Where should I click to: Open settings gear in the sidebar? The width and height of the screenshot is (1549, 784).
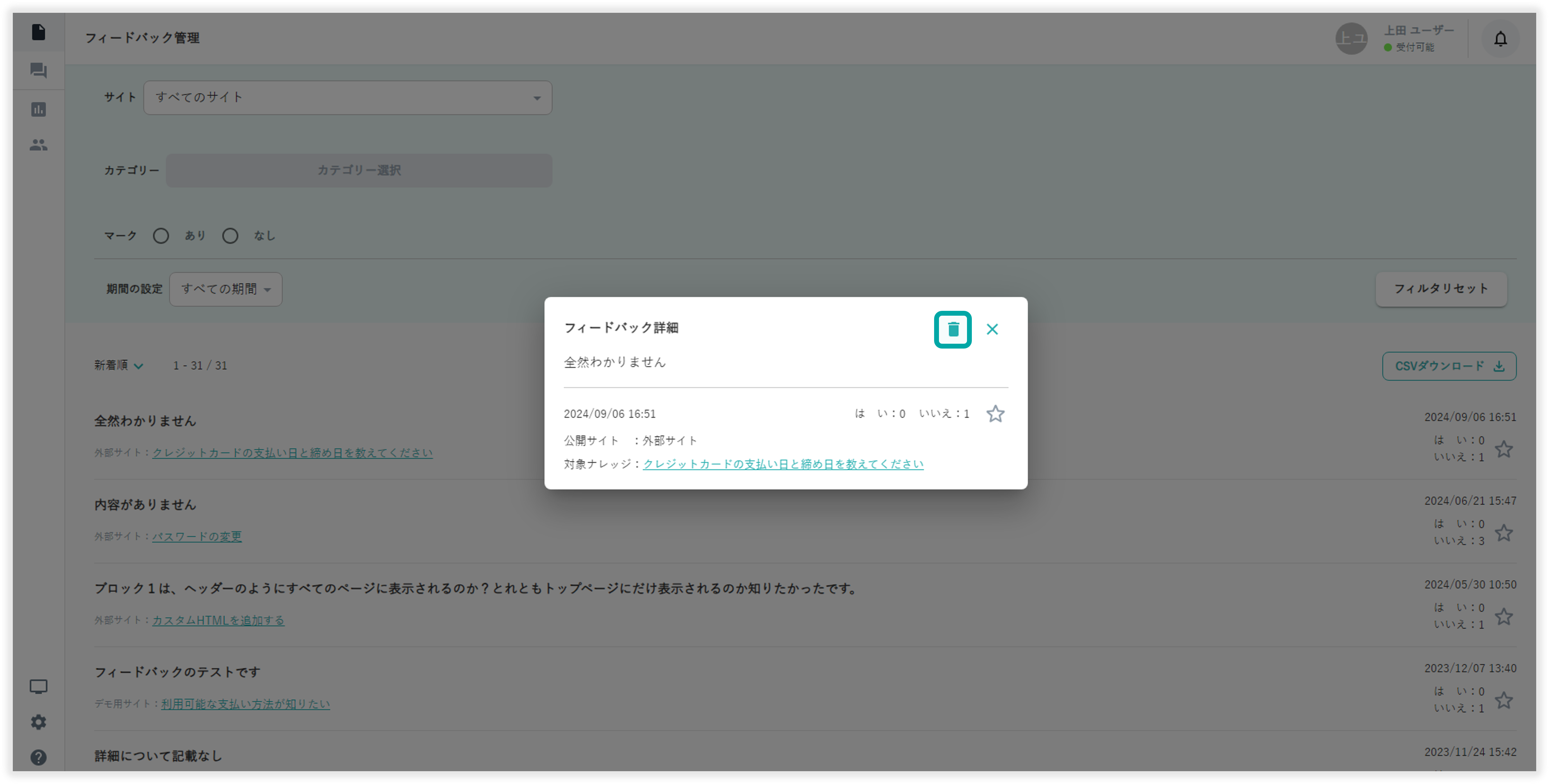(38, 722)
